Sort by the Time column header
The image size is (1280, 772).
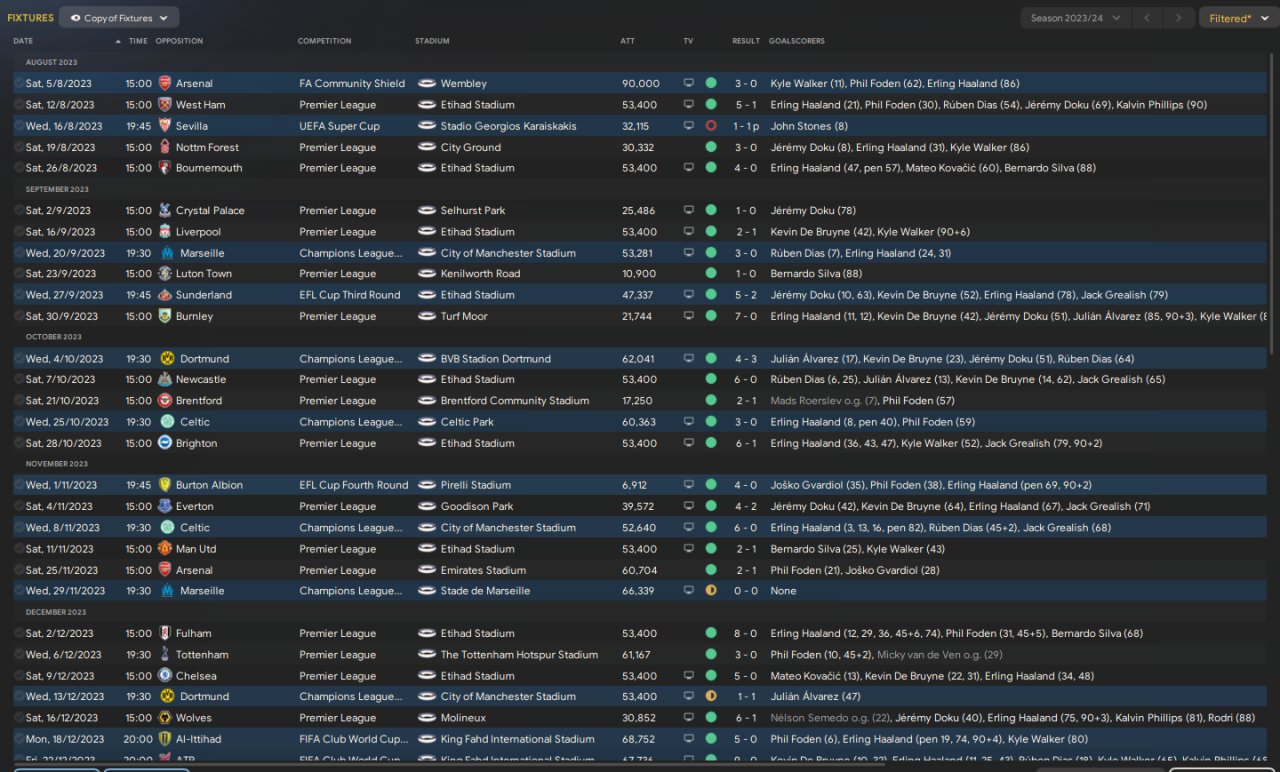tap(138, 41)
